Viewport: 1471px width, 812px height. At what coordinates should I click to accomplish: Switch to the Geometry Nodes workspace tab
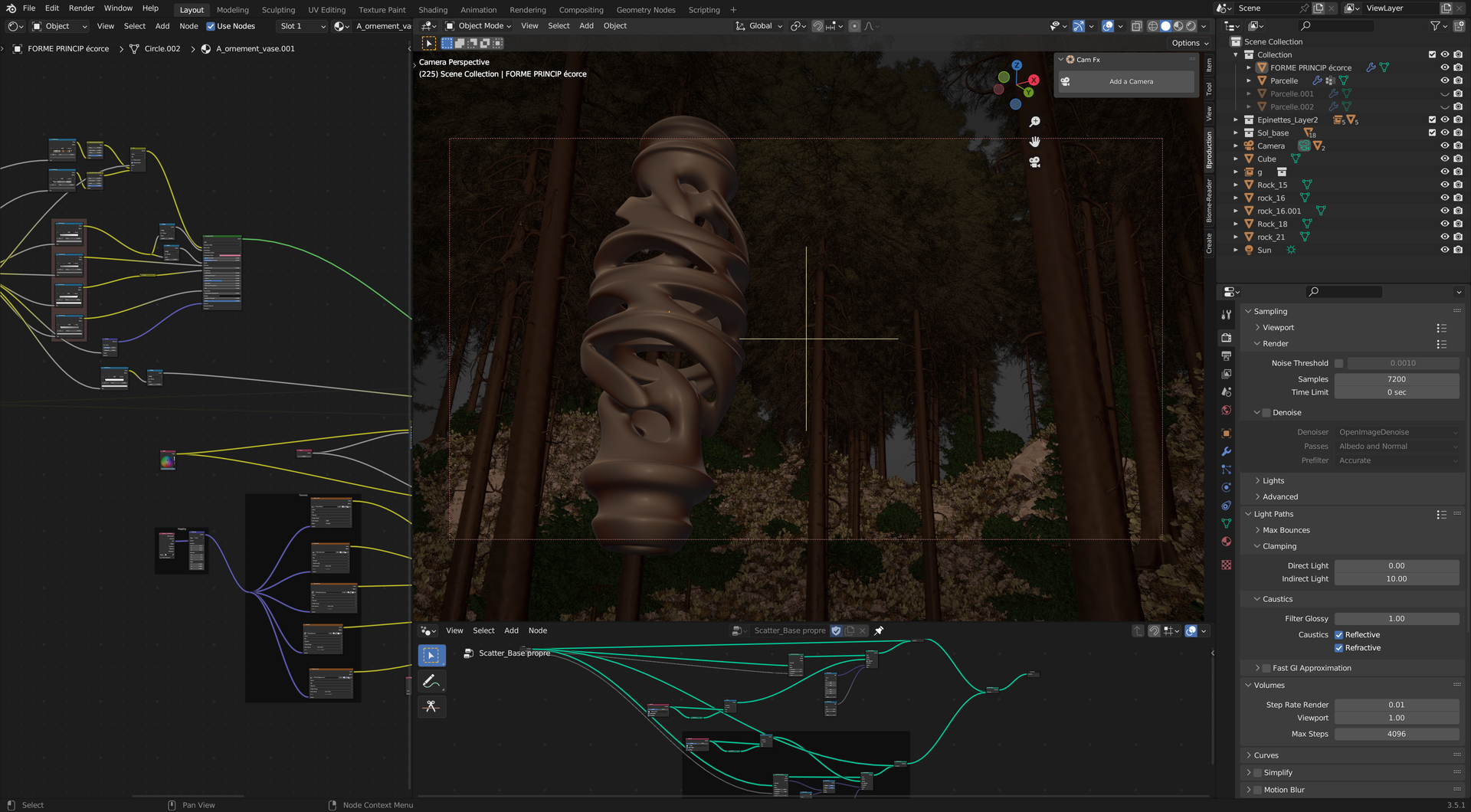[646, 10]
